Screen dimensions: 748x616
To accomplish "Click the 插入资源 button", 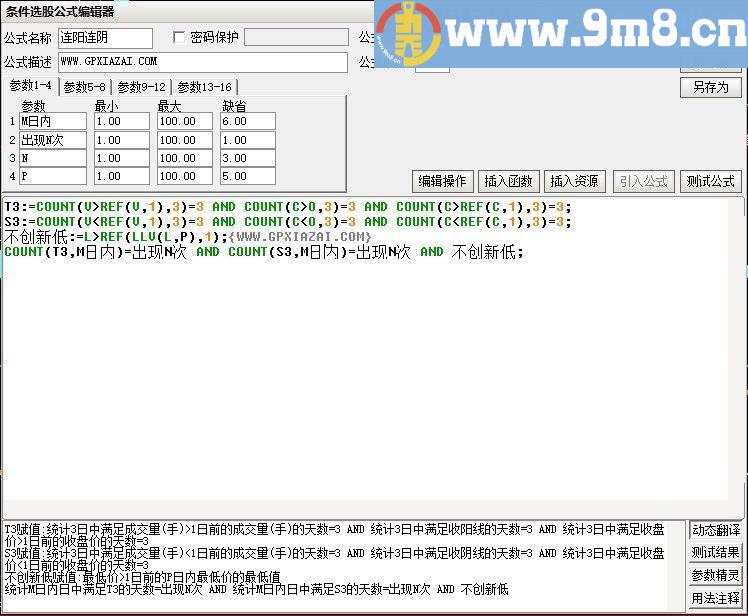I will point(574,181).
